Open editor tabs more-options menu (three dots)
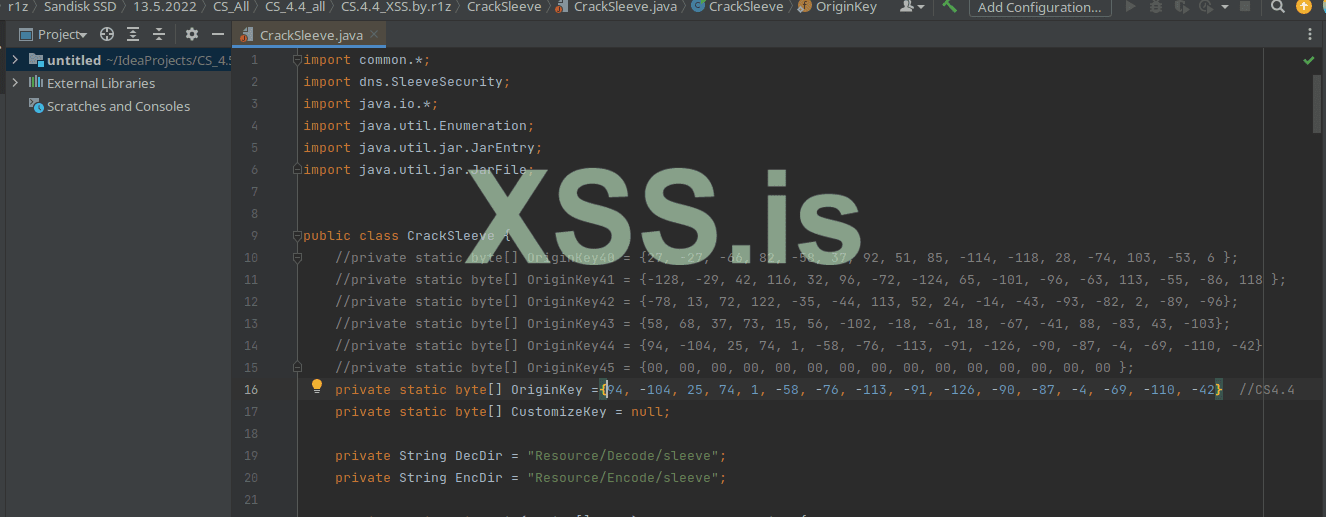Image resolution: width=1326 pixels, height=517 pixels. (1310, 34)
